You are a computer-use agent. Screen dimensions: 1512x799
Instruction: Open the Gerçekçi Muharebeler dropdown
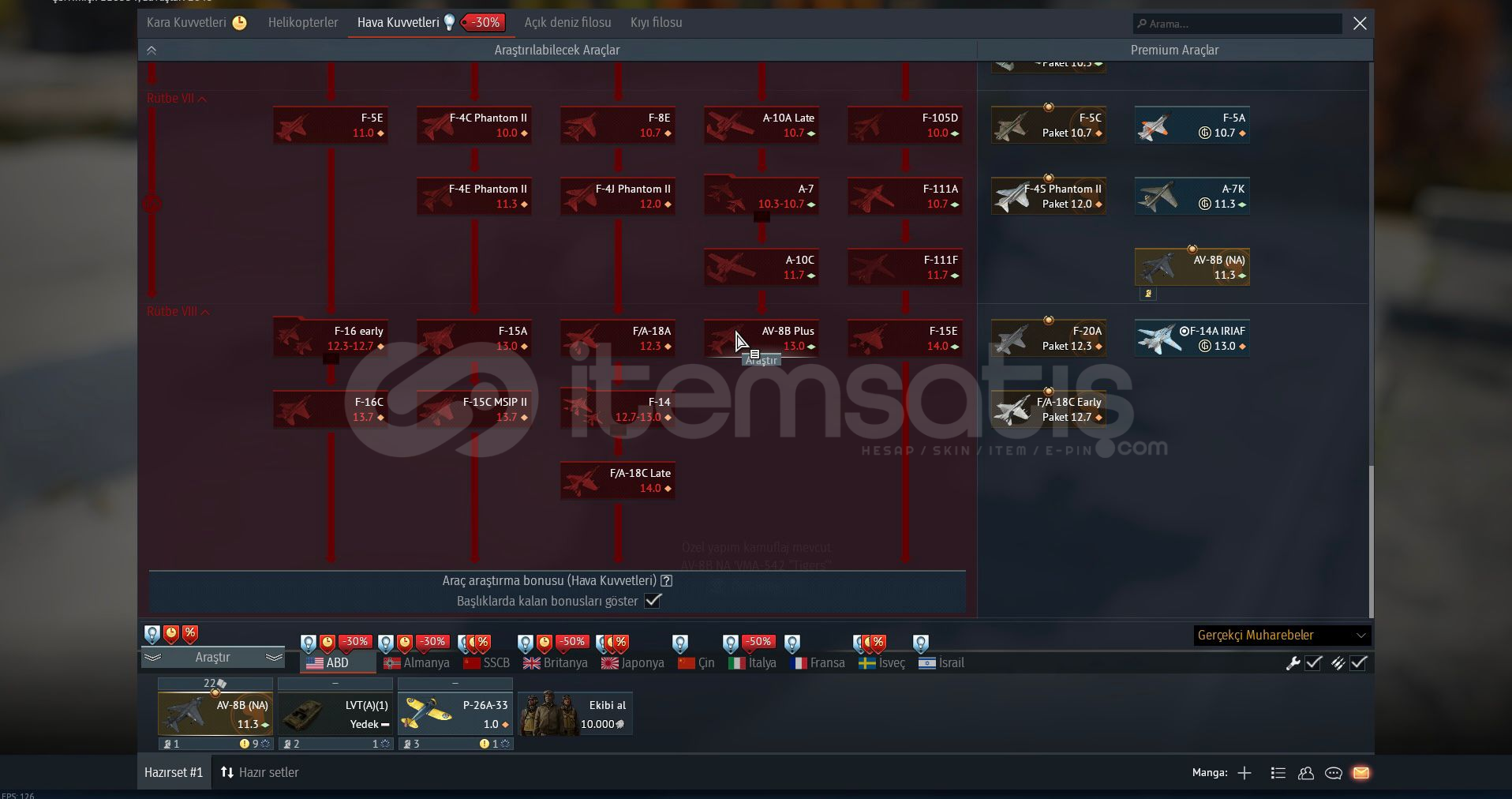click(x=1282, y=636)
